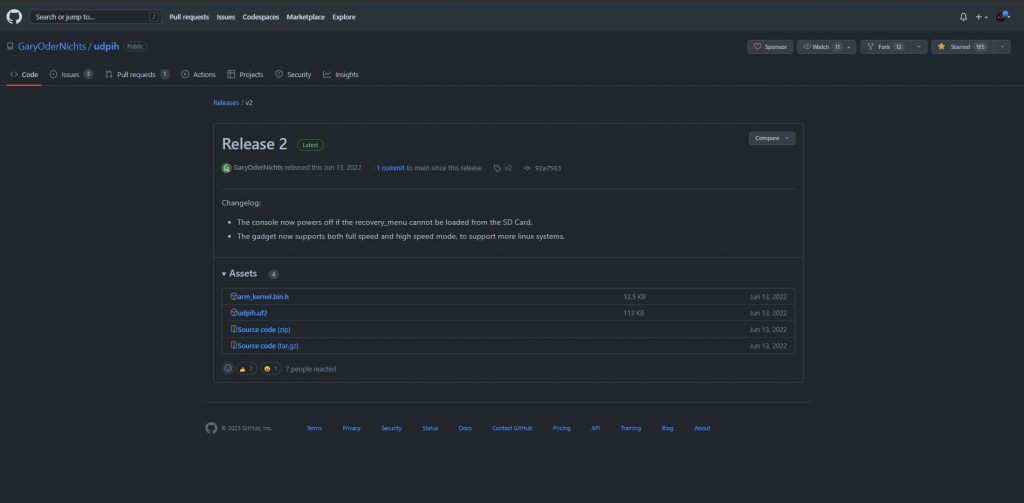Click the Latest release badge
The width and height of the screenshot is (1024, 503).
[310, 145]
